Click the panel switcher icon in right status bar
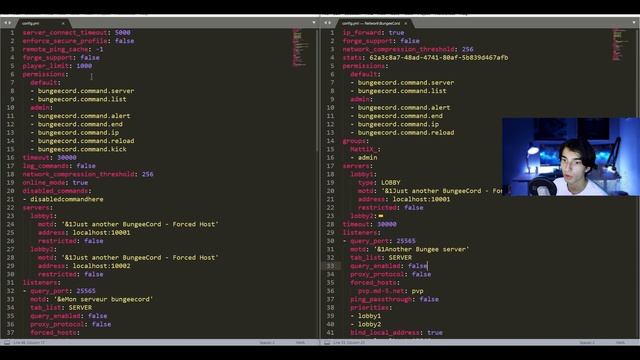This screenshot has height=360, width=640. coord(327,342)
